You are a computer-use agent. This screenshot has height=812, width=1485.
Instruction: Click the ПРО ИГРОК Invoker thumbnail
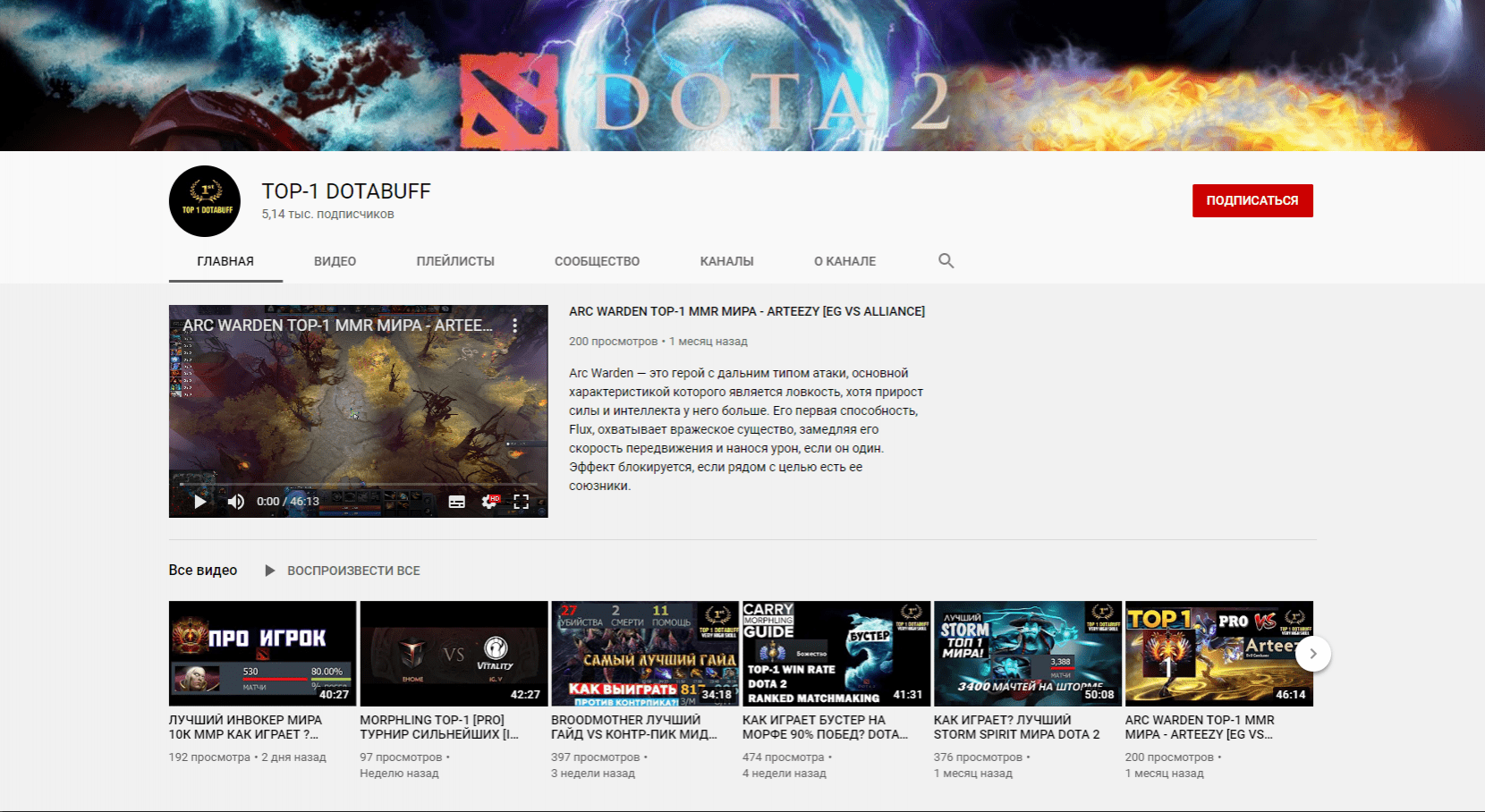tap(262, 654)
